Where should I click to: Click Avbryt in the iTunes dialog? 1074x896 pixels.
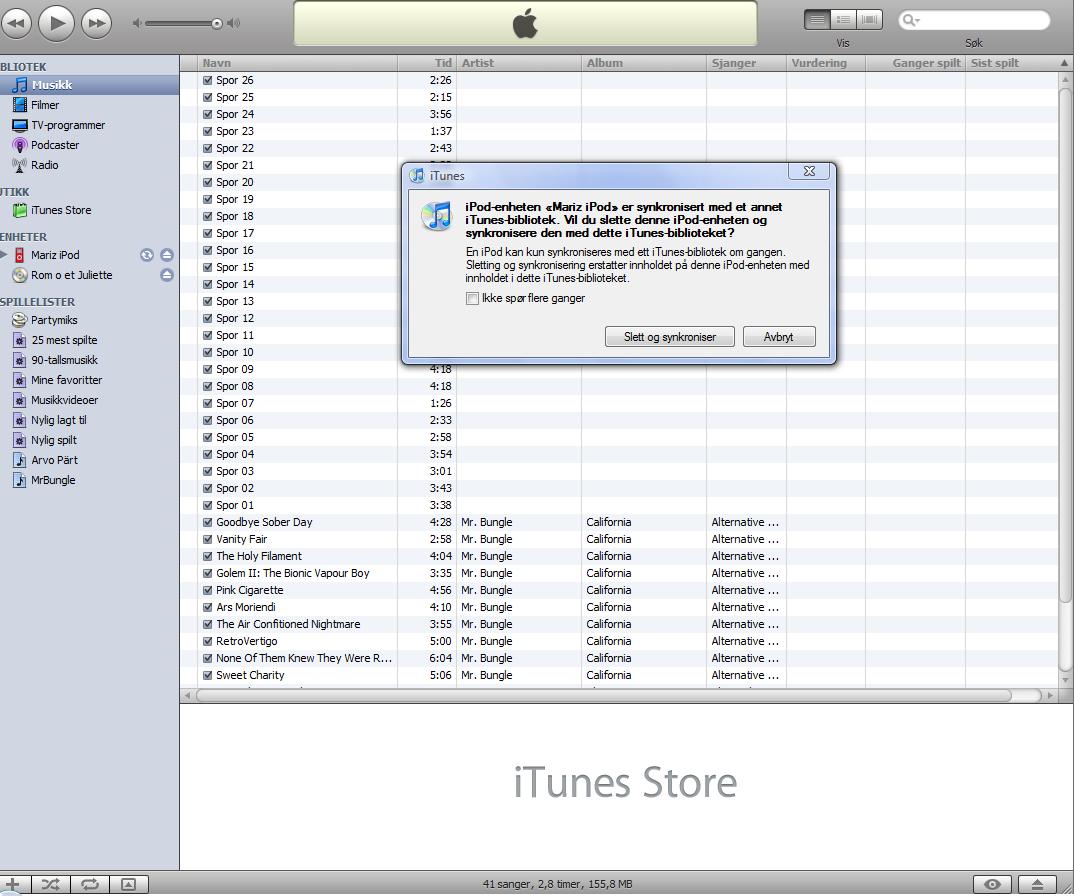click(x=779, y=336)
